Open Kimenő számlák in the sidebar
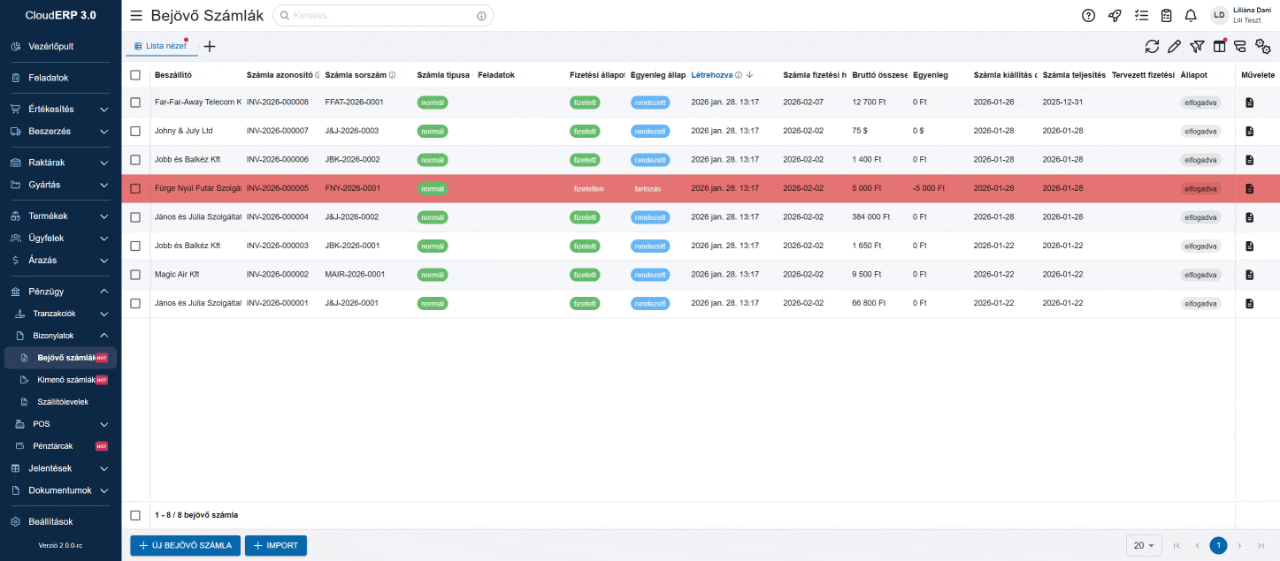Screen dimensions: 1280x561 (65, 380)
